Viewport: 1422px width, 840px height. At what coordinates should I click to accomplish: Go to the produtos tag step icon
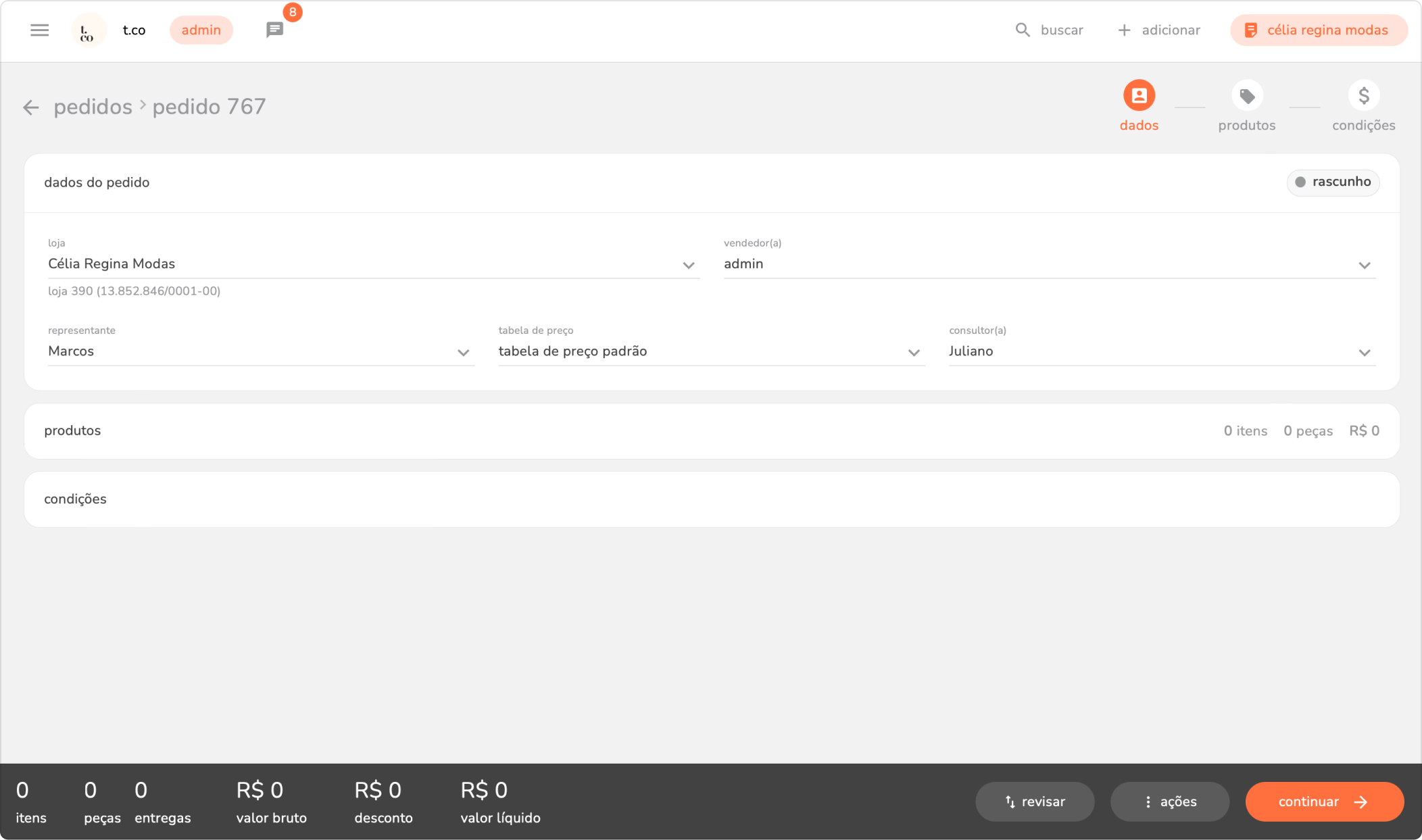[x=1246, y=96]
